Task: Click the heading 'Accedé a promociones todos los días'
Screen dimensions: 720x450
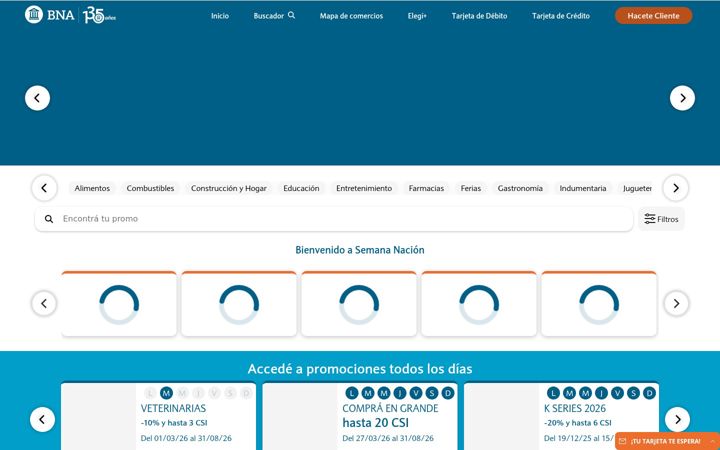Action: 360,369
